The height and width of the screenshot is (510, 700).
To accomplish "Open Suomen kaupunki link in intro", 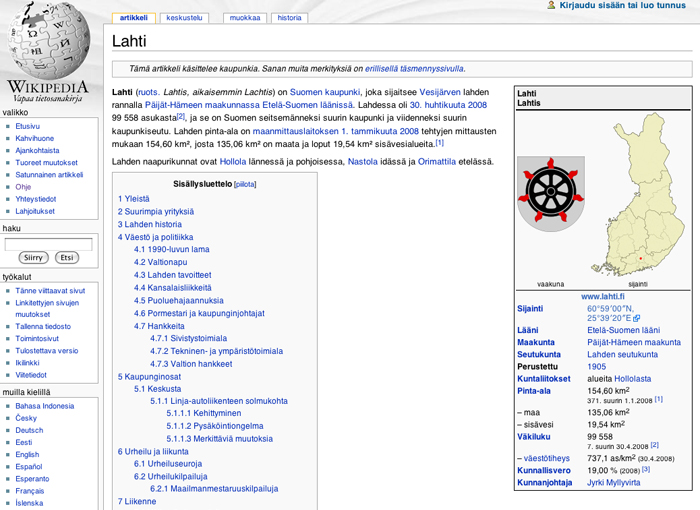I will click(325, 92).
